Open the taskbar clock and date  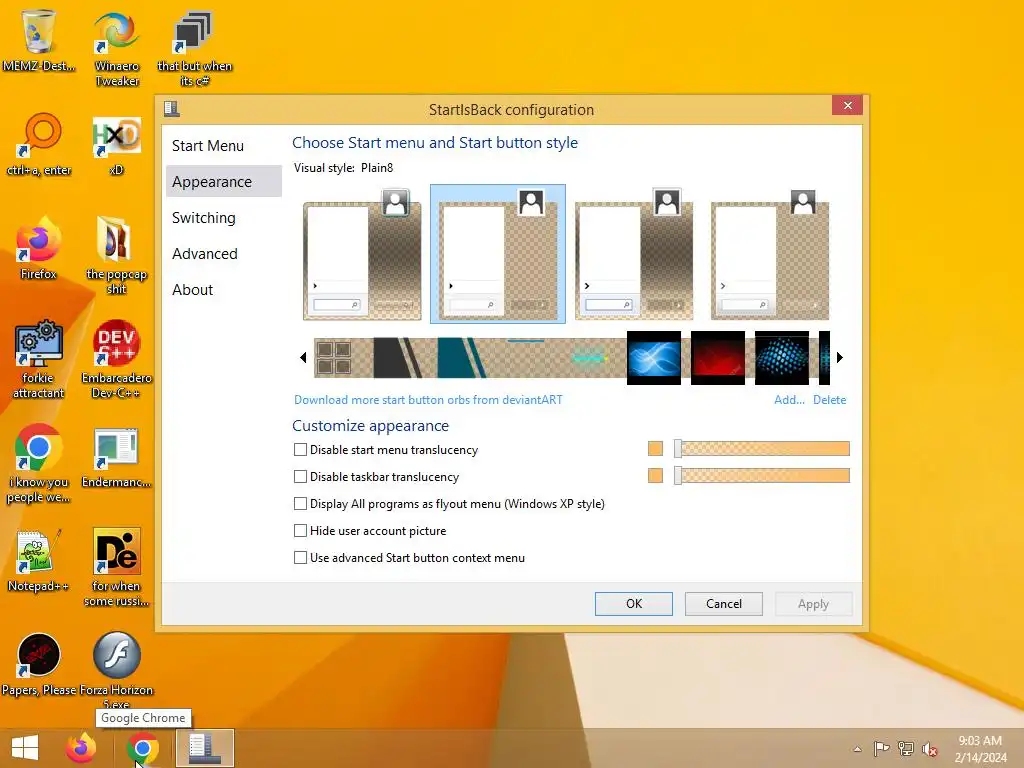click(980, 749)
